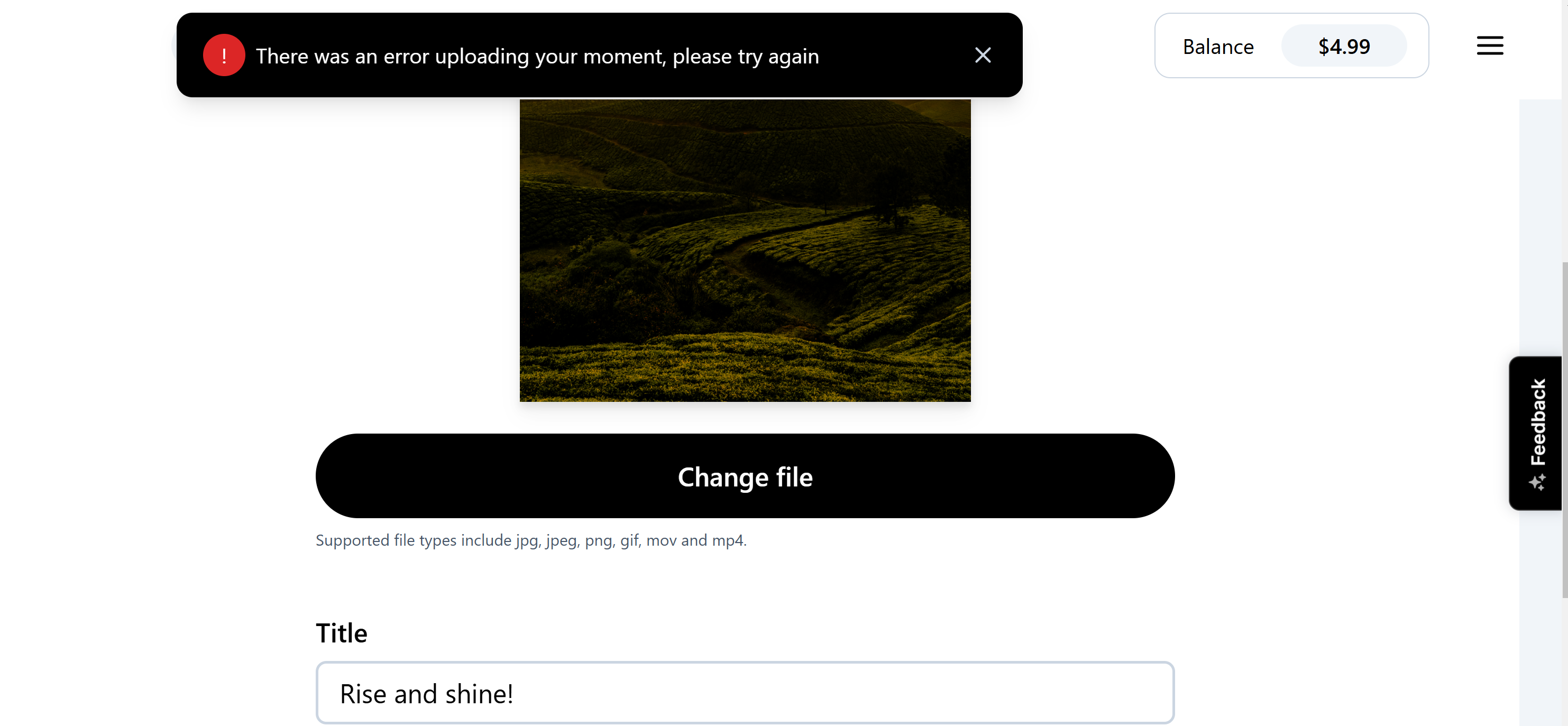Click scrollbar track above the thumb

coord(1564,182)
